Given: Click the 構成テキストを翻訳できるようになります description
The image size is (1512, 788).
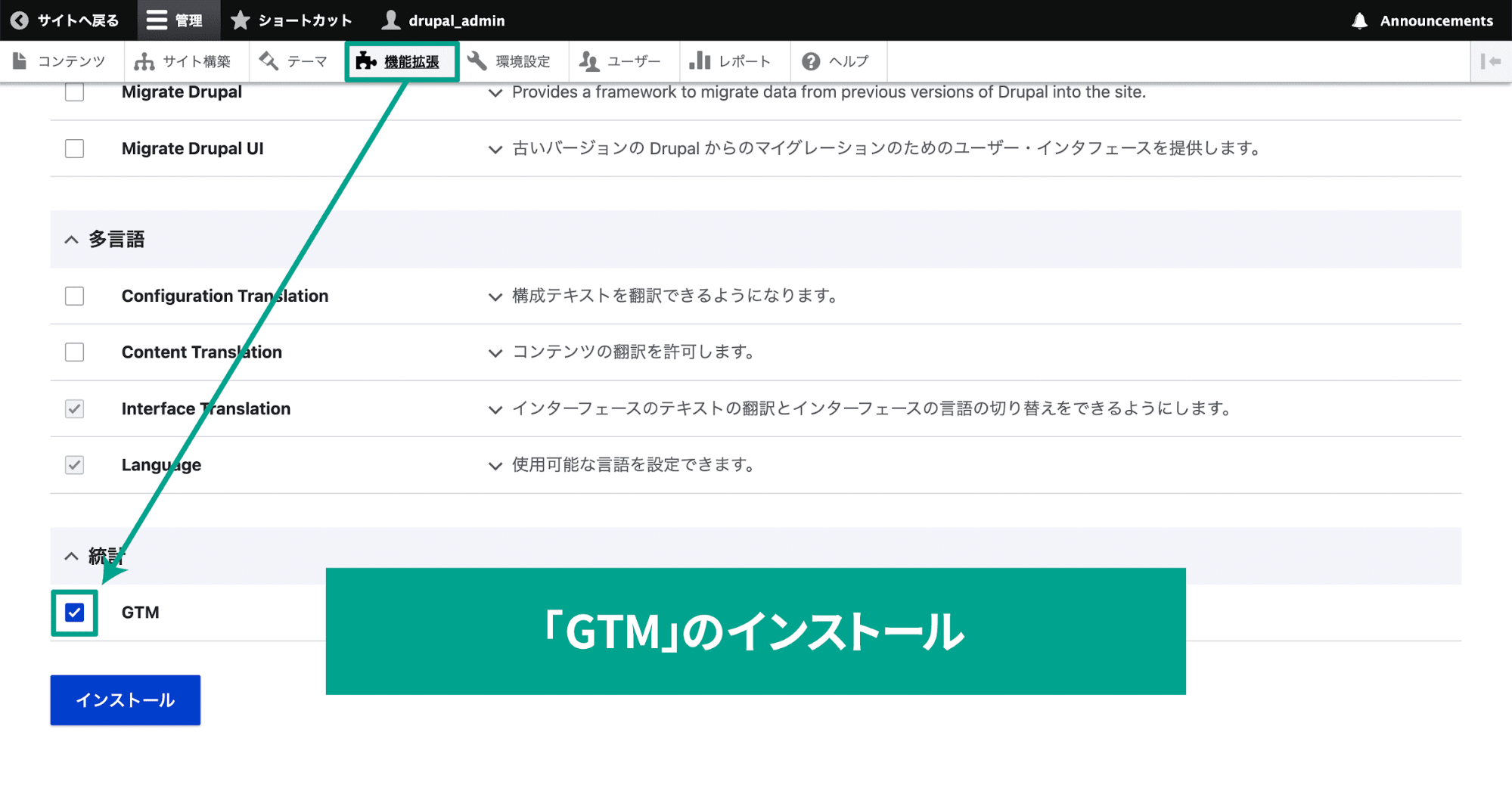Looking at the screenshot, I should 675,296.
